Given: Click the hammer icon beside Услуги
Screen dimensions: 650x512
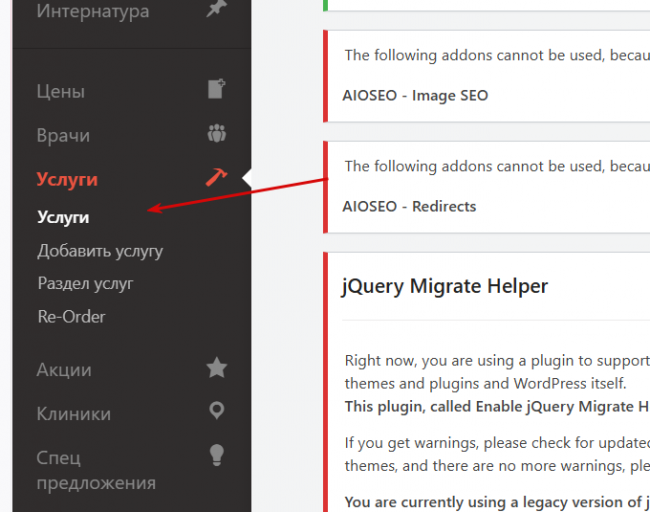Looking at the screenshot, I should 216,177.
